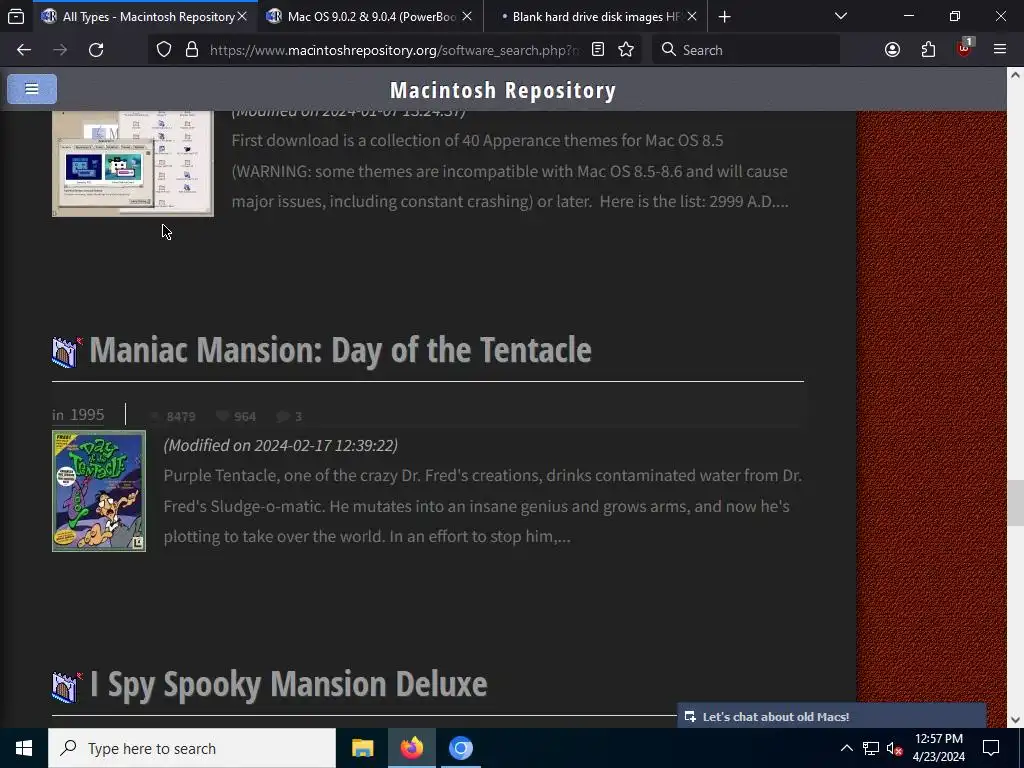Open the clock showing 12:57 PM
This screenshot has height=768, width=1024.
click(938, 748)
